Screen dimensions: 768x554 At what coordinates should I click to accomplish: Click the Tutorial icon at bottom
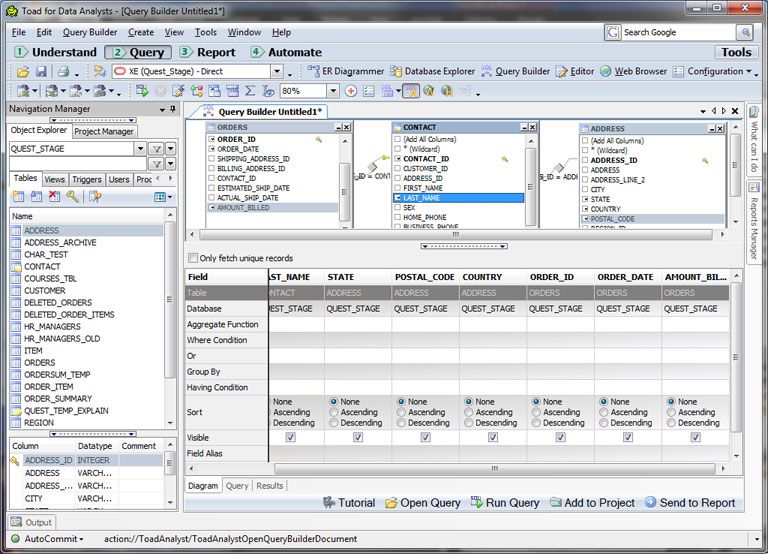point(329,503)
